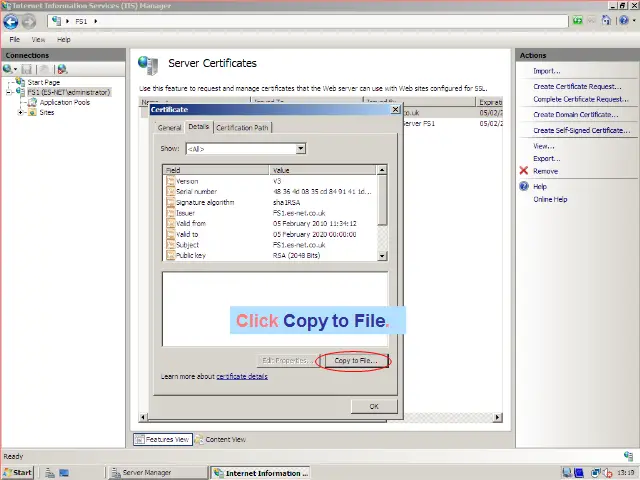The width and height of the screenshot is (640, 480).
Task: Click the Start Page icon in tree
Action: [x=21, y=82]
